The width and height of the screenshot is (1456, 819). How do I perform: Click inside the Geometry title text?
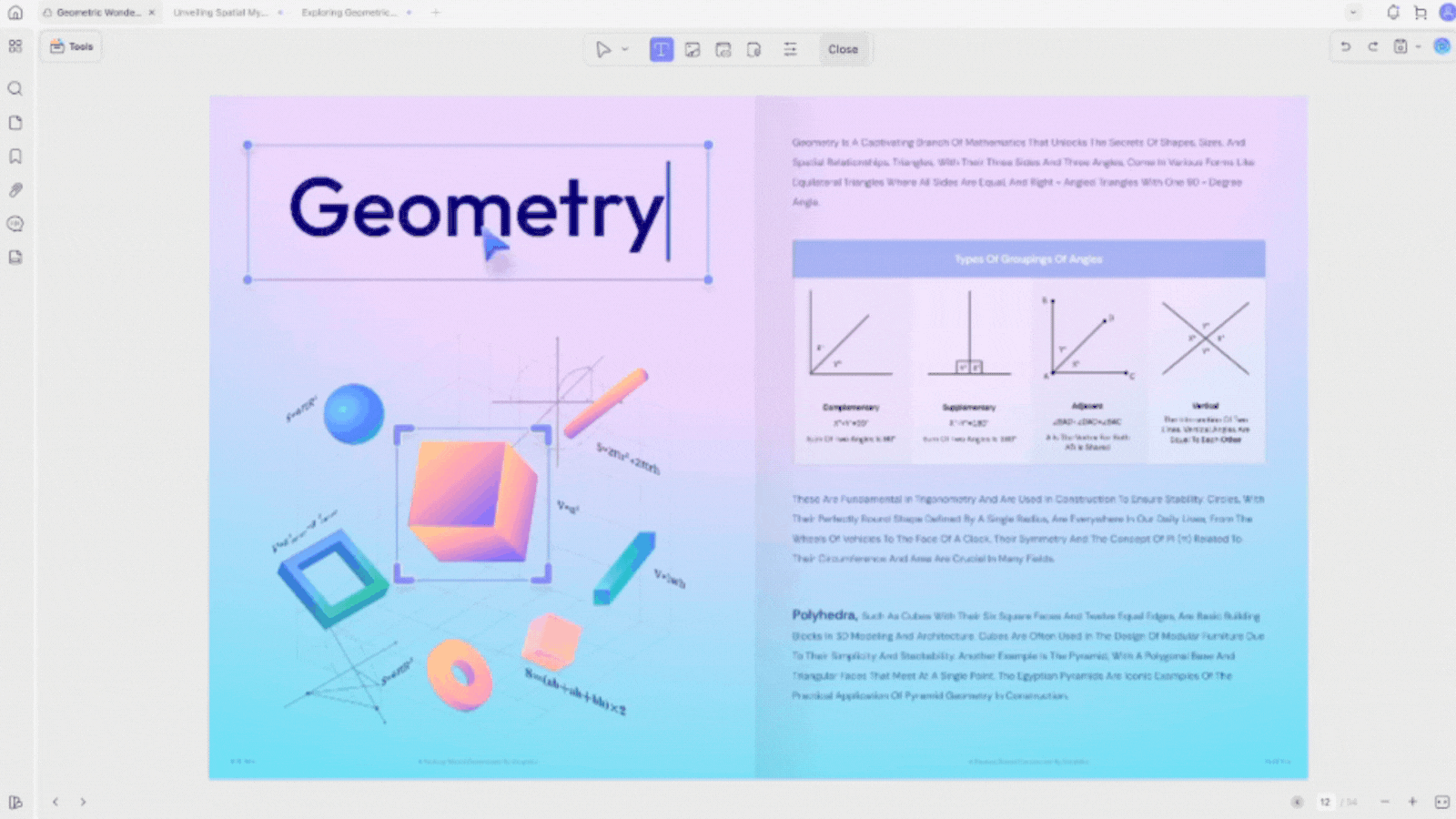[476, 211]
